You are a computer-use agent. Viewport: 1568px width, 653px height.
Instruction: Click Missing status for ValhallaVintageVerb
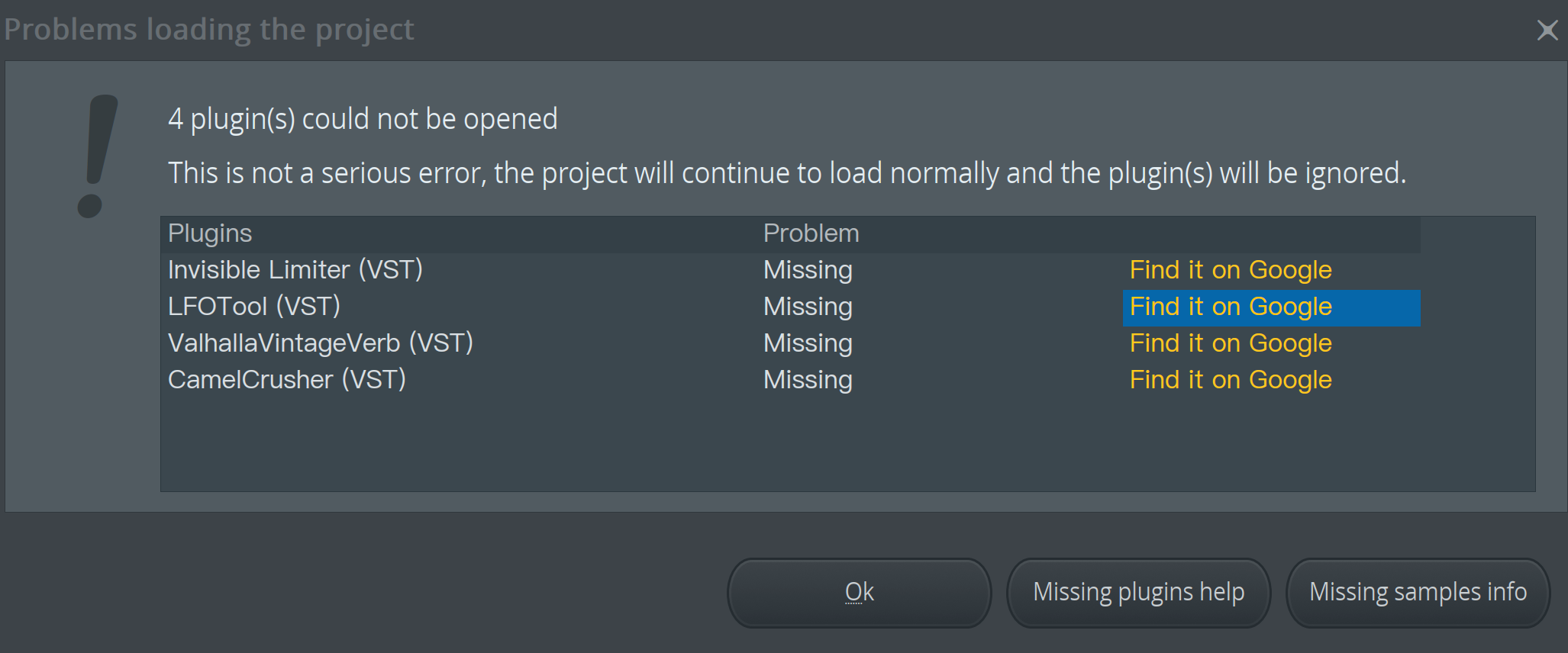click(808, 343)
